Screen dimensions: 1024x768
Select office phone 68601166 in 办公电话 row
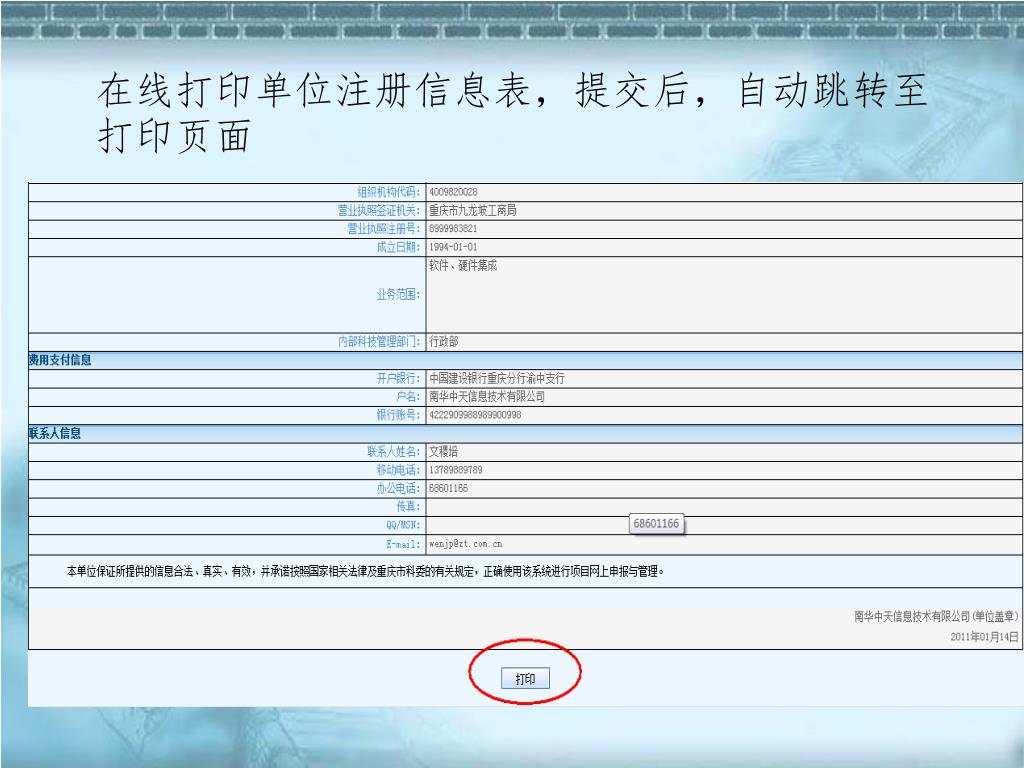449,488
